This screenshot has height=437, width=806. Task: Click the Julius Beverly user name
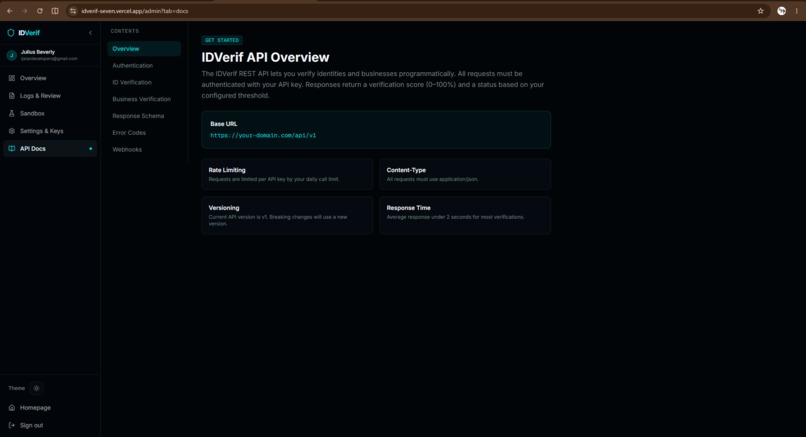[38, 52]
